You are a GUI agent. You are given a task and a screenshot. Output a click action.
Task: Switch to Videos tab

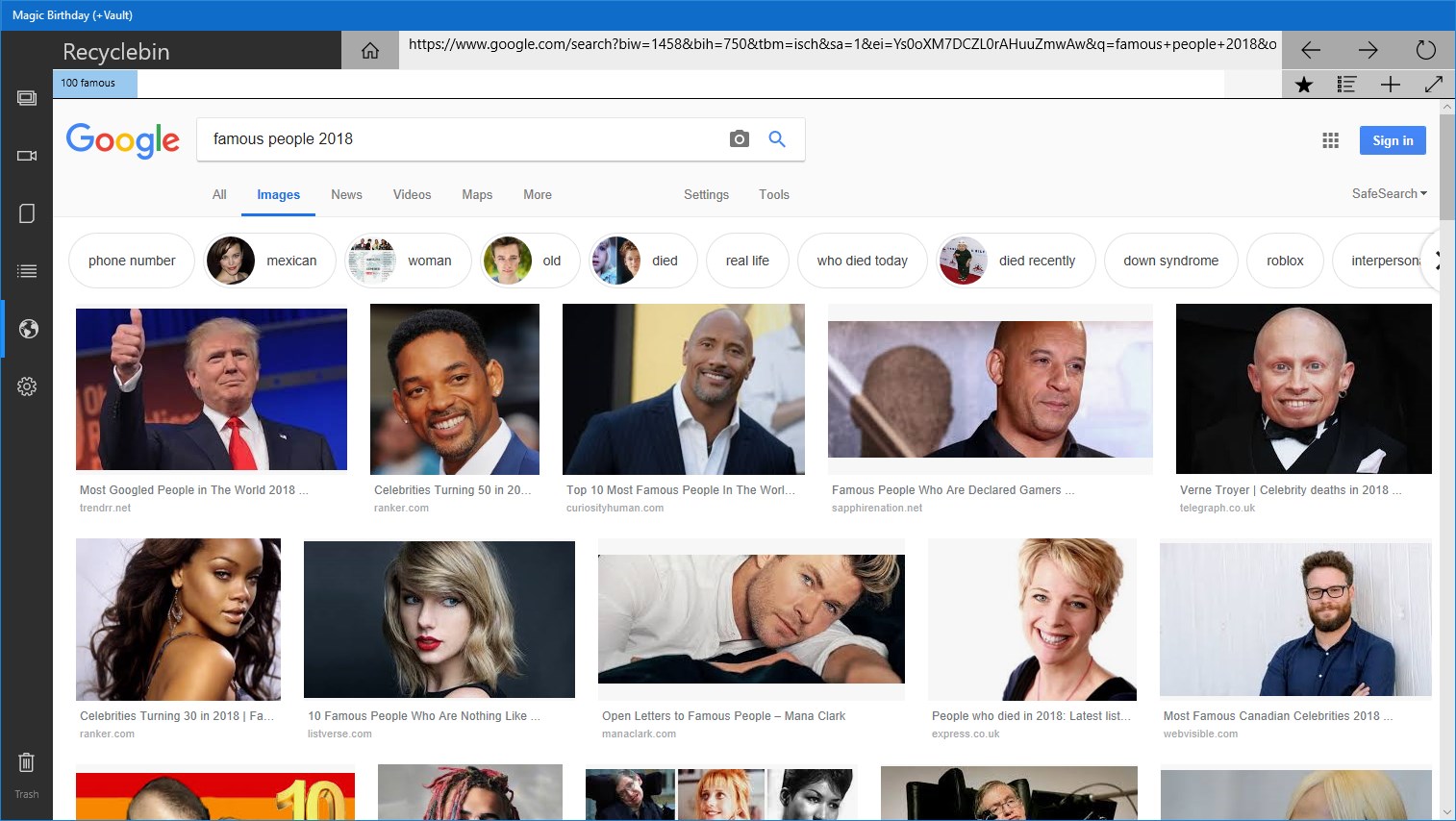pyautogui.click(x=412, y=194)
